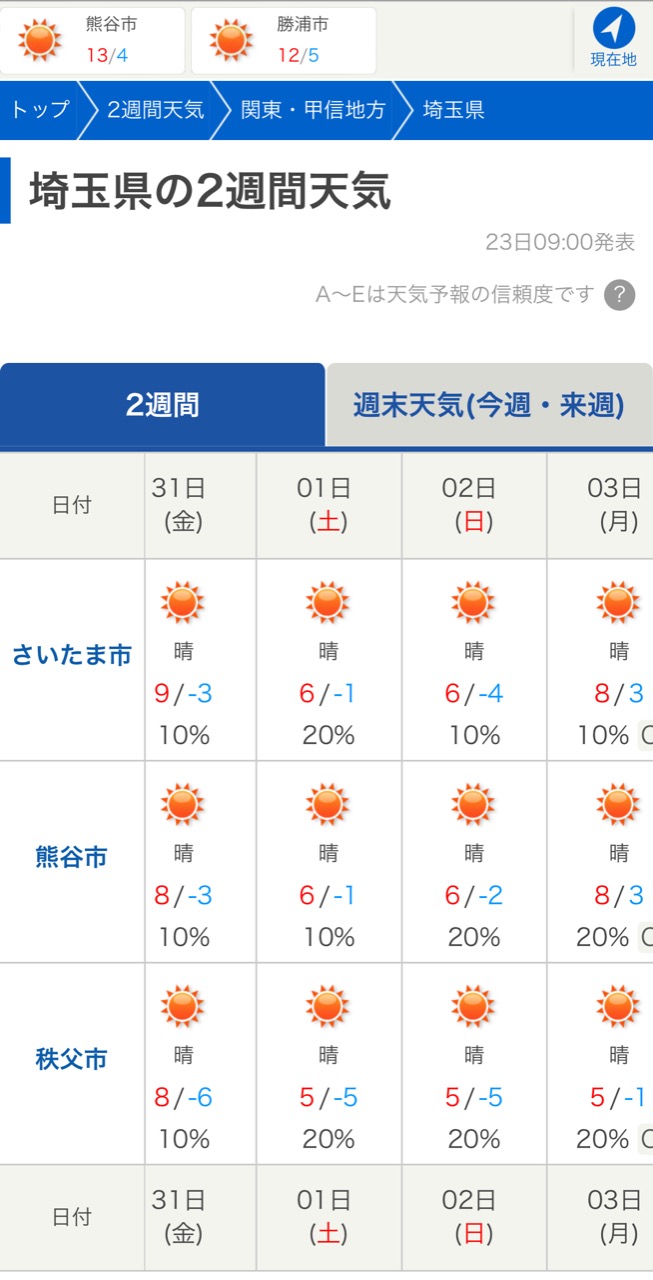Go to トップ breadcrumb

40,110
